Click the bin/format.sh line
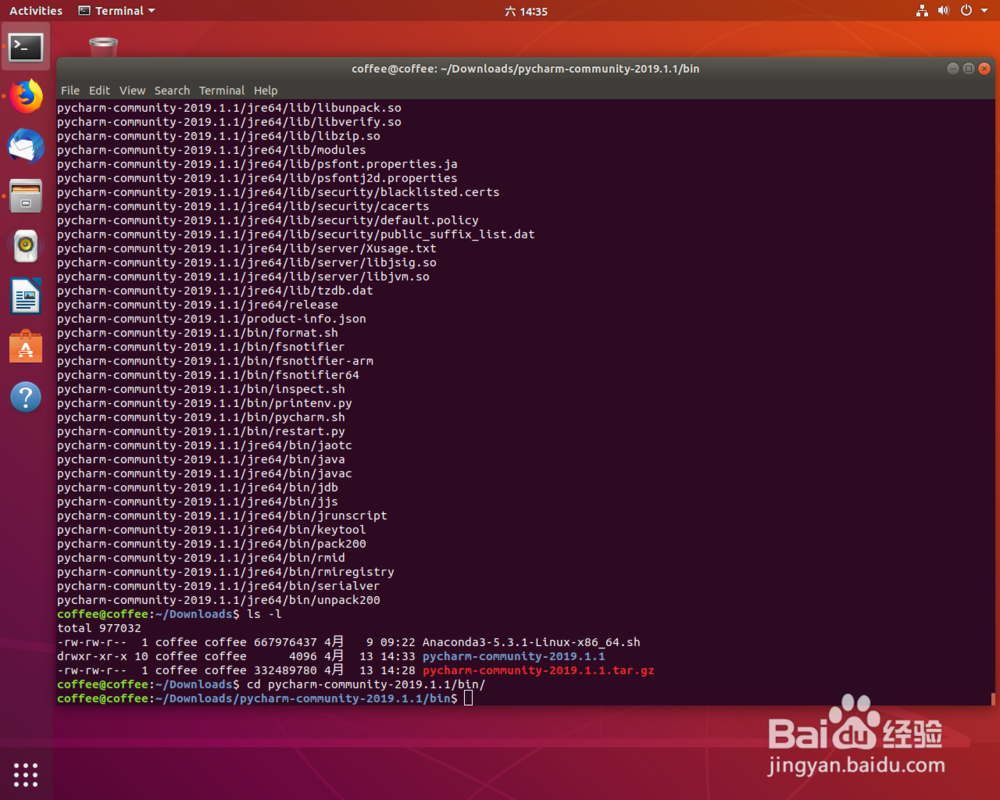1000x800 pixels. (197, 333)
